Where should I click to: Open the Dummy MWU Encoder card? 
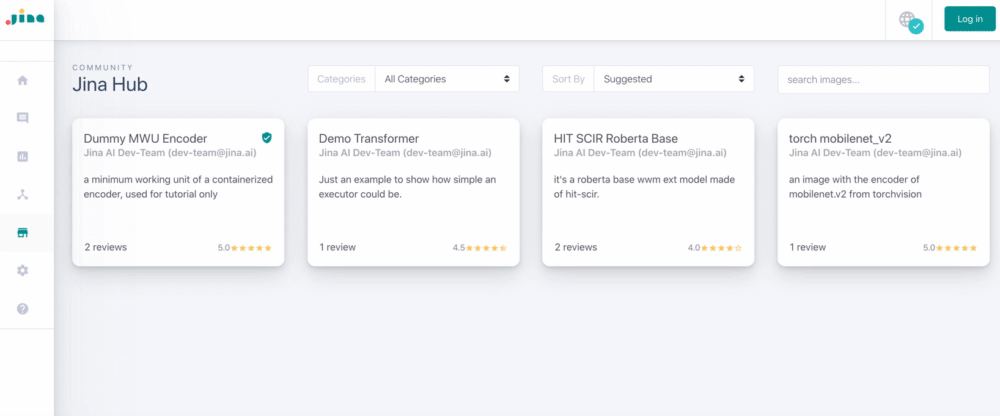tap(178, 192)
